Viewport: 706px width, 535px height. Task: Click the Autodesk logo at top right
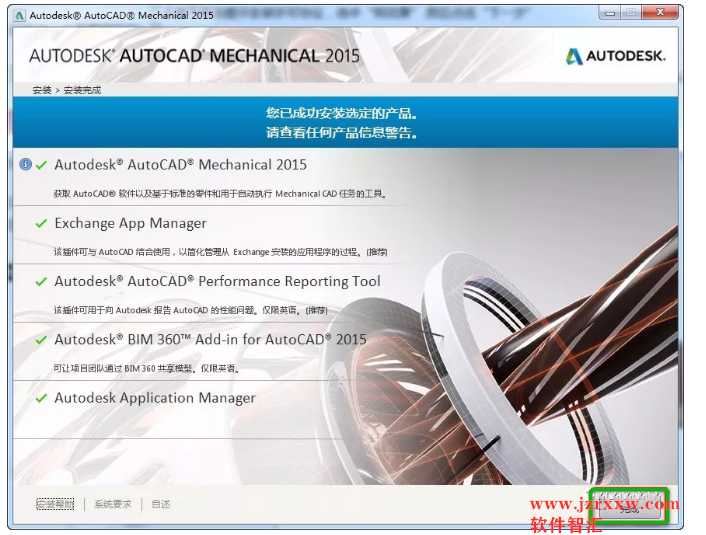[615, 56]
